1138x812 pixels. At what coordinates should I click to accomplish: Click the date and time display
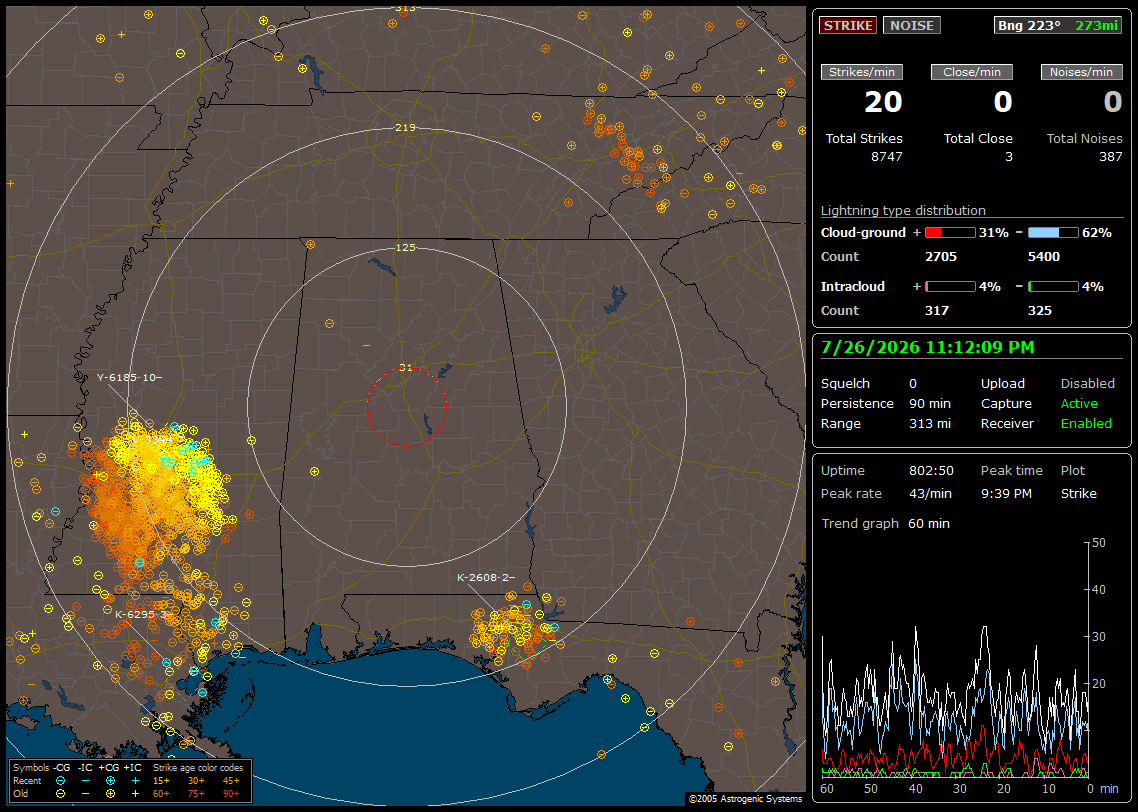(928, 348)
